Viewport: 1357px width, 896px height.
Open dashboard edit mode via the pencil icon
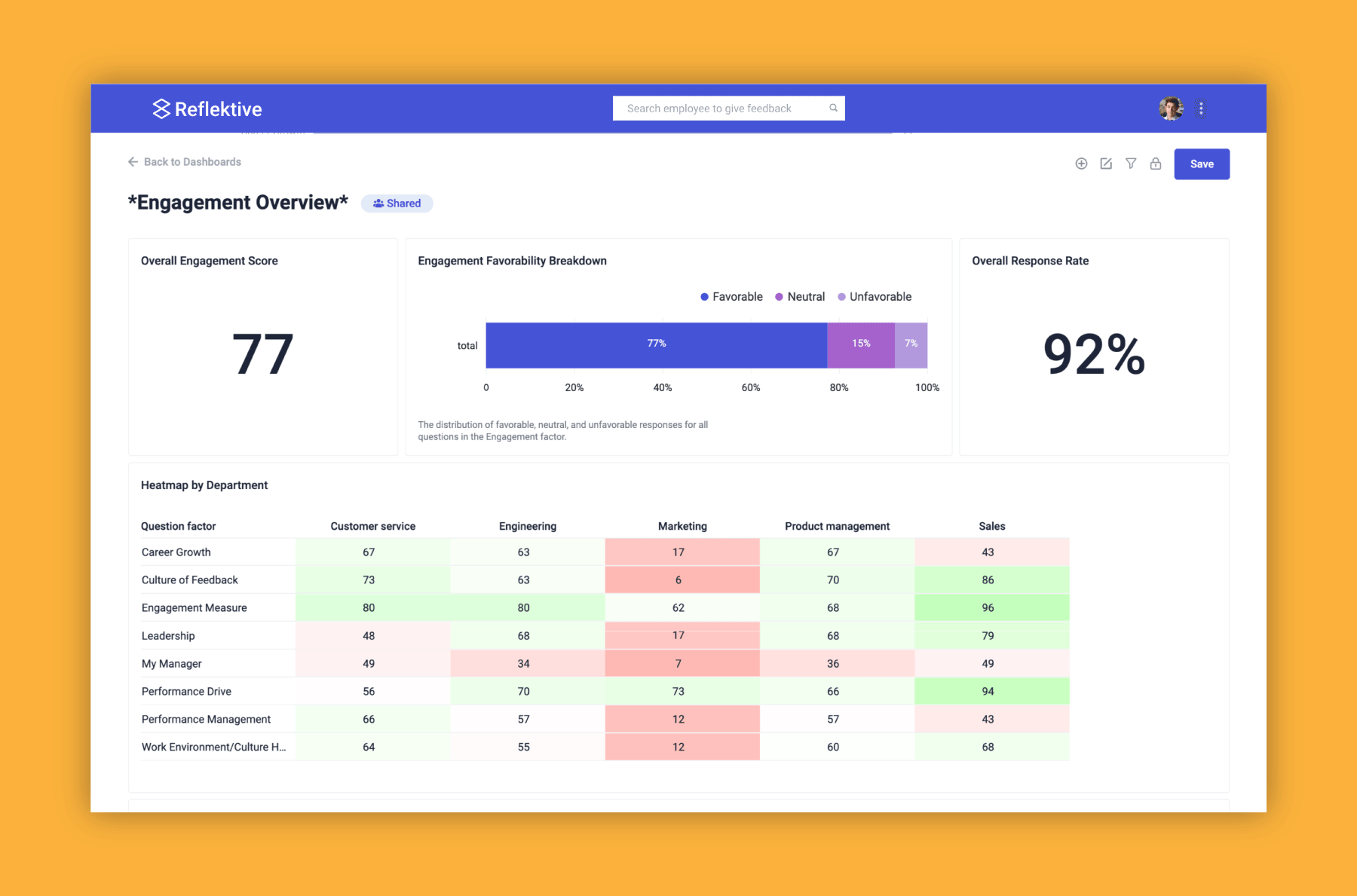(x=1106, y=164)
